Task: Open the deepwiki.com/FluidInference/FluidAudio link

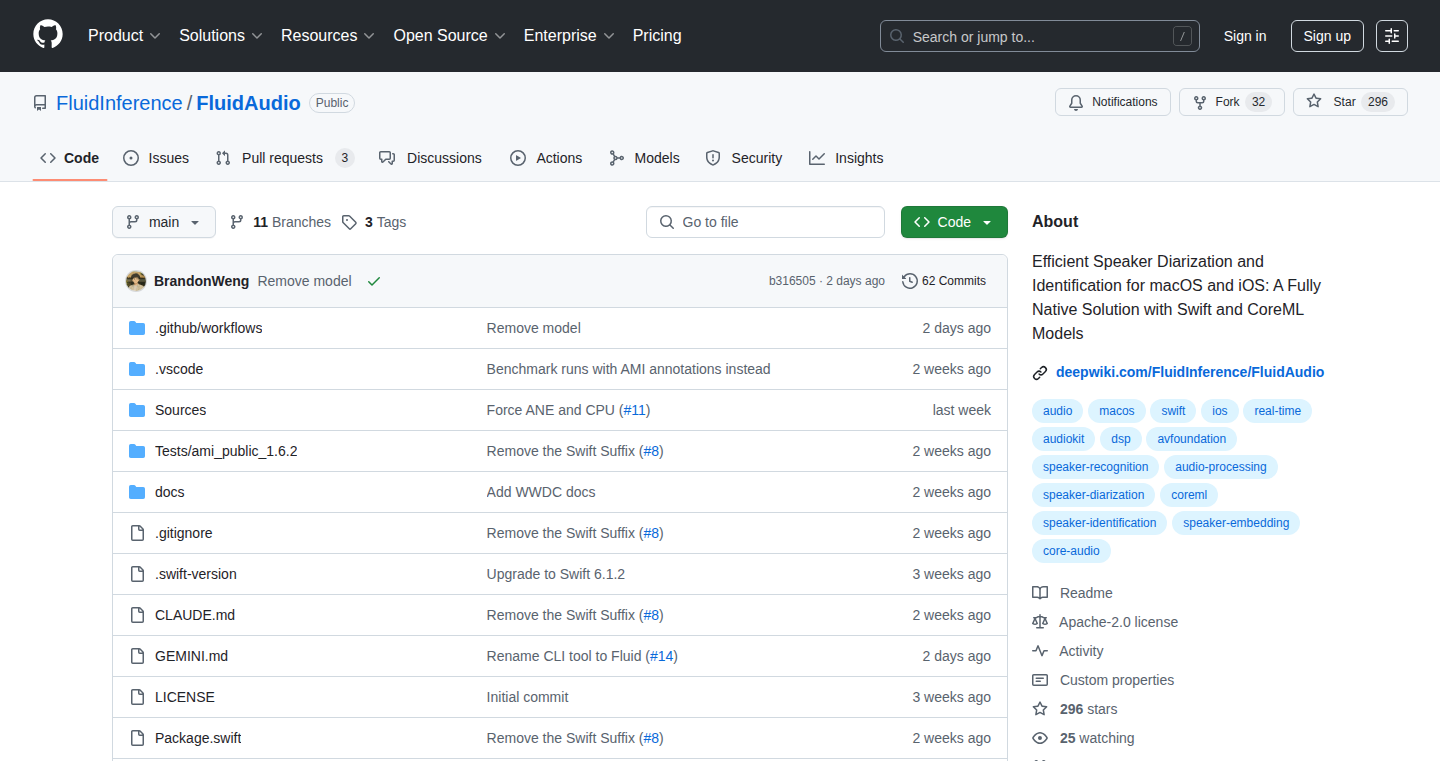Action: [1190, 372]
